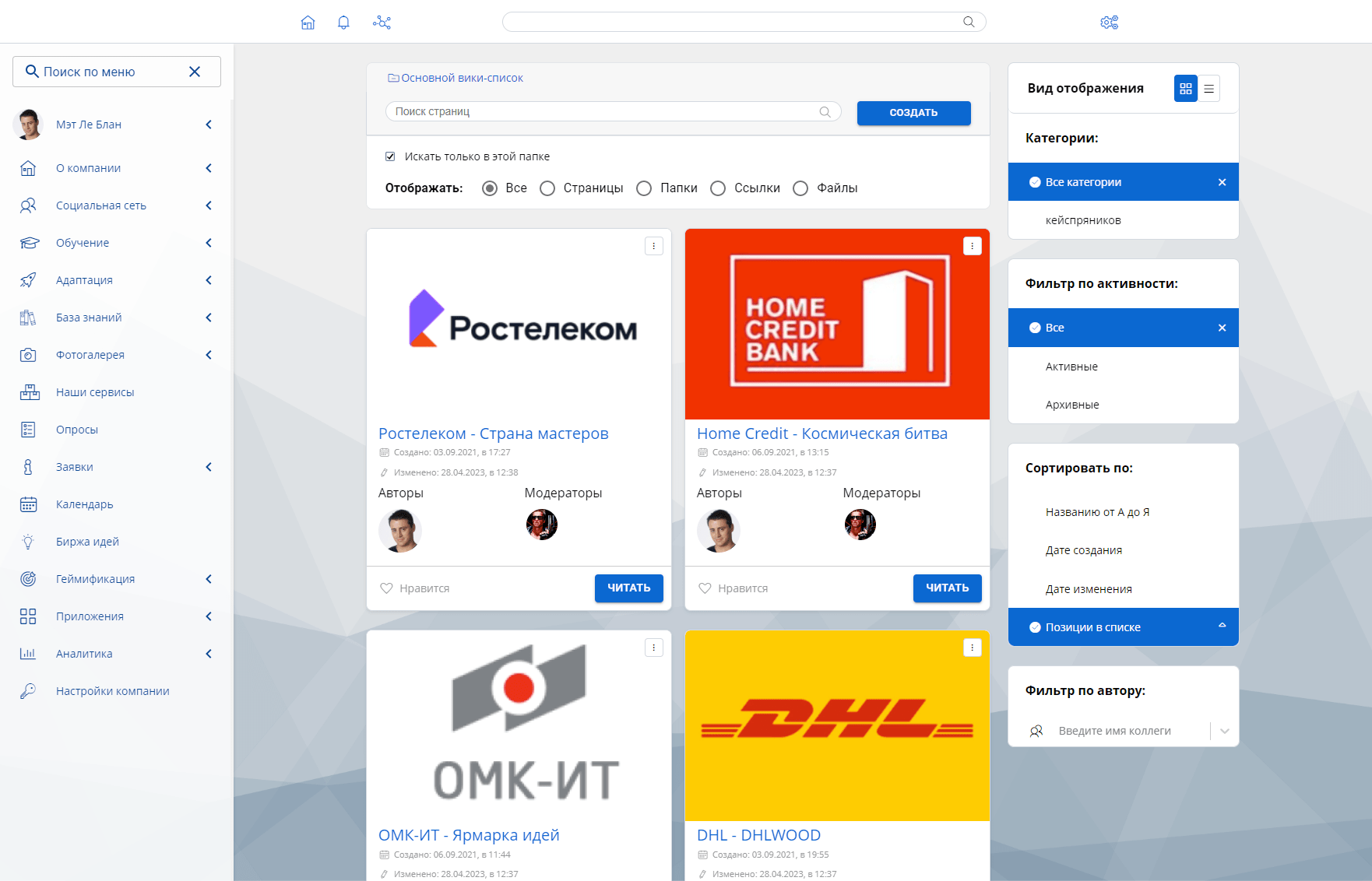Click the Опросы checklist icon
1372x881 pixels.
pyautogui.click(x=28, y=430)
